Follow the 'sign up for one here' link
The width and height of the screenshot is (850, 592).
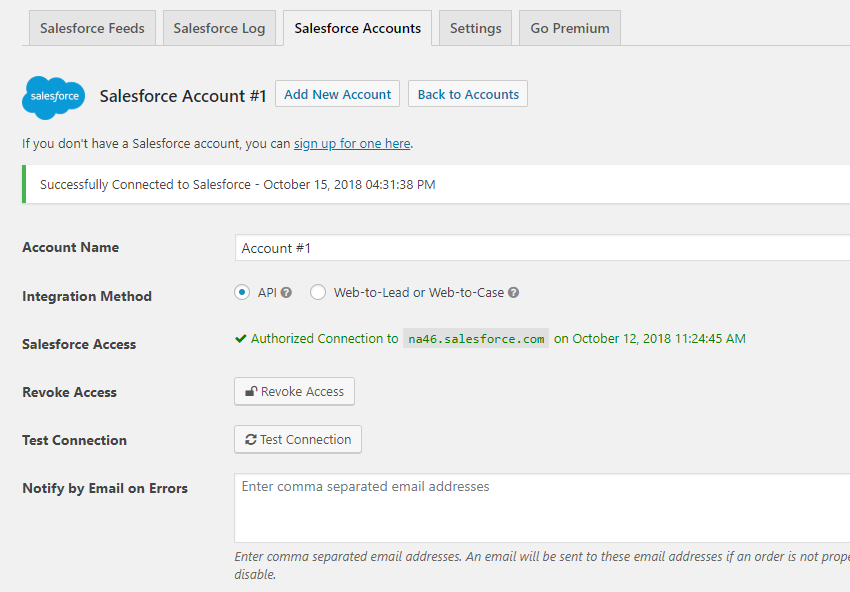[352, 144]
